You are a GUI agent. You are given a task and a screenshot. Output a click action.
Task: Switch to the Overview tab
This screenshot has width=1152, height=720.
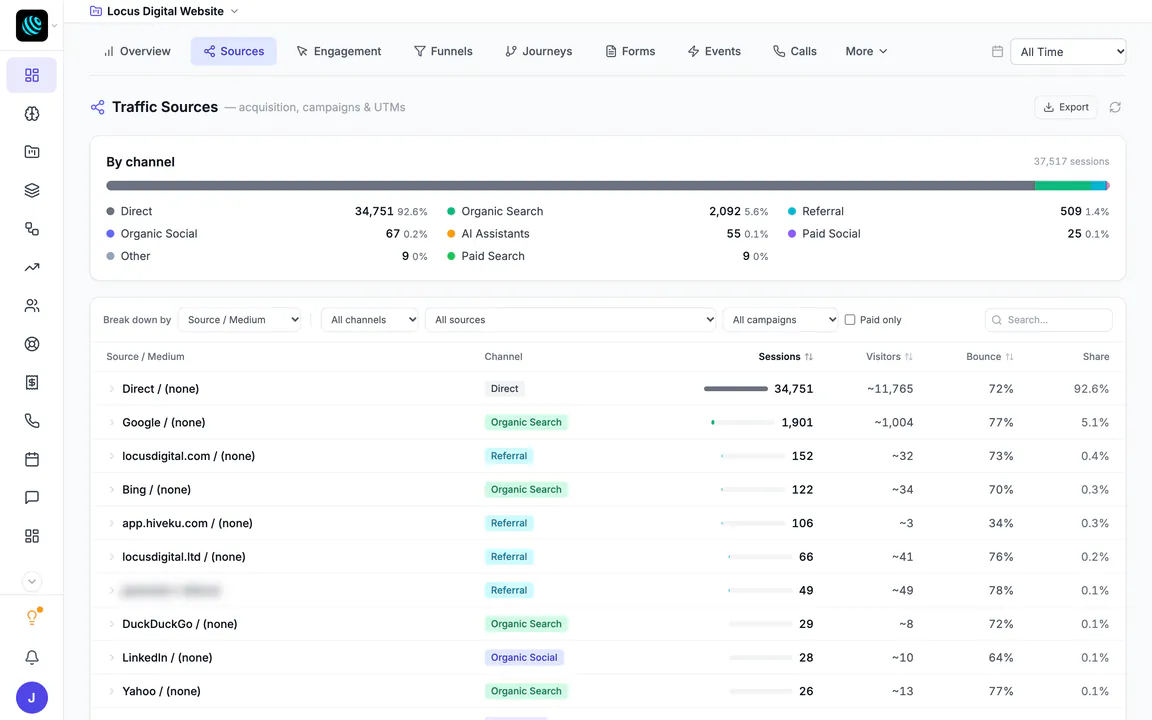coord(137,51)
